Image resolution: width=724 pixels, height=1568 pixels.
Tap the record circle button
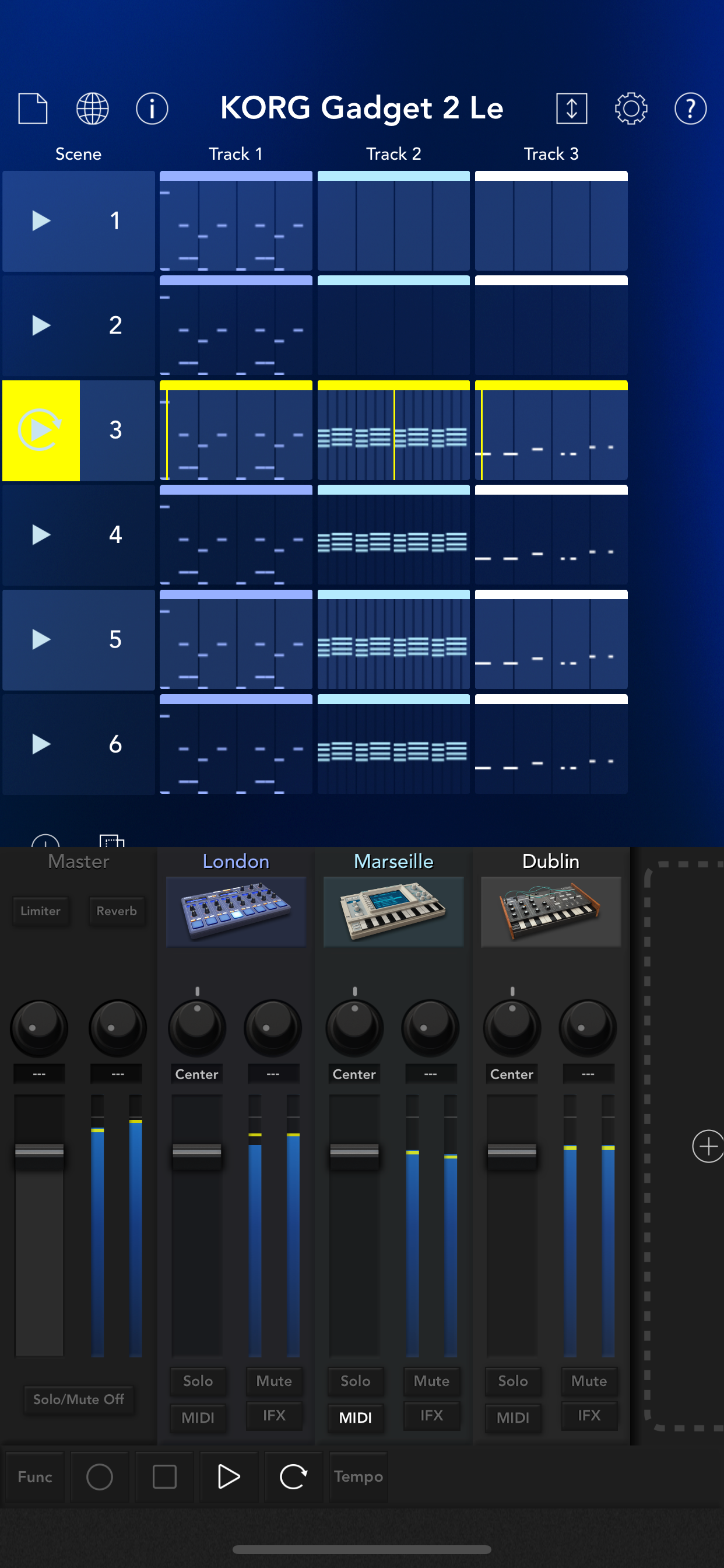pos(100,1476)
